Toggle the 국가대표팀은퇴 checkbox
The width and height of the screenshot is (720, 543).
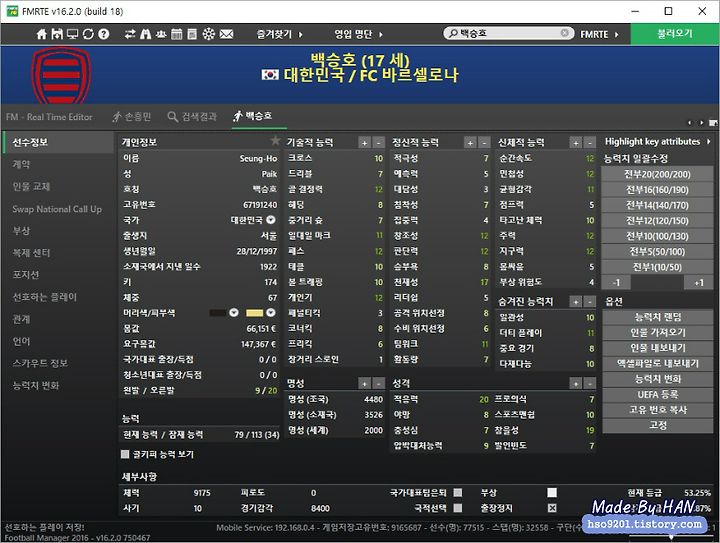(x=458, y=493)
